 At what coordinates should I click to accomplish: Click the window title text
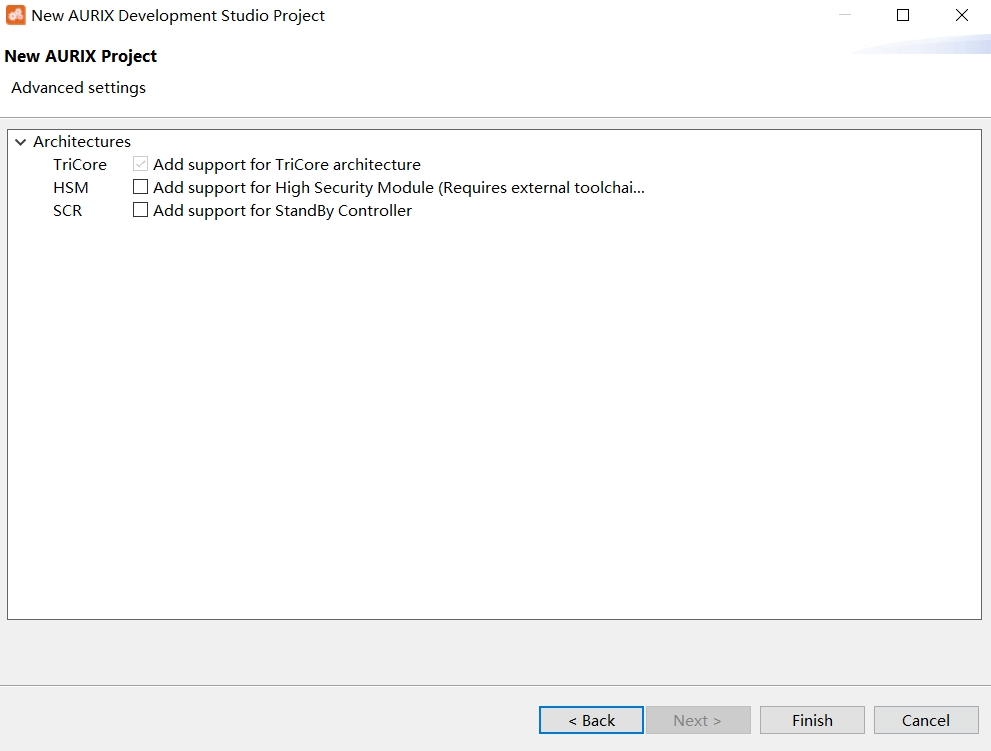click(178, 16)
